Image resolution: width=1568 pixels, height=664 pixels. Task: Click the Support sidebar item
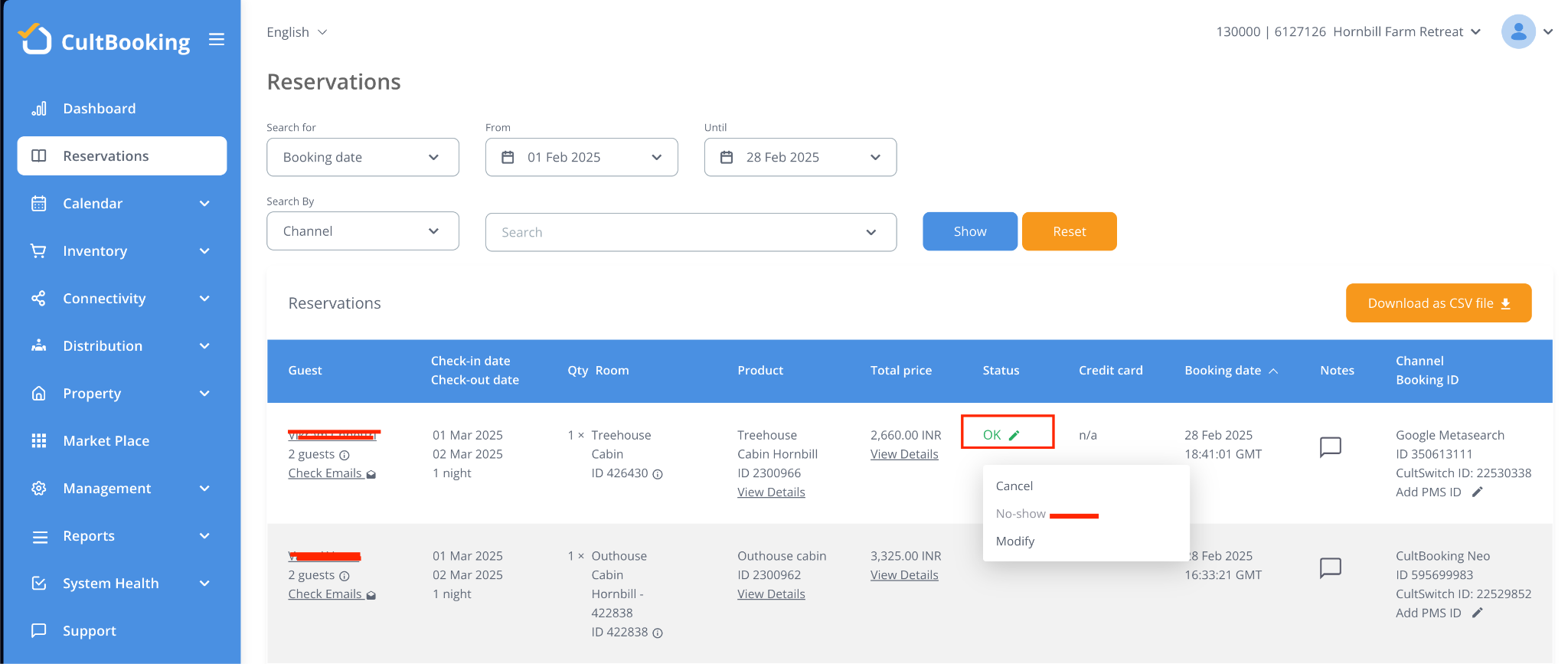coord(90,631)
